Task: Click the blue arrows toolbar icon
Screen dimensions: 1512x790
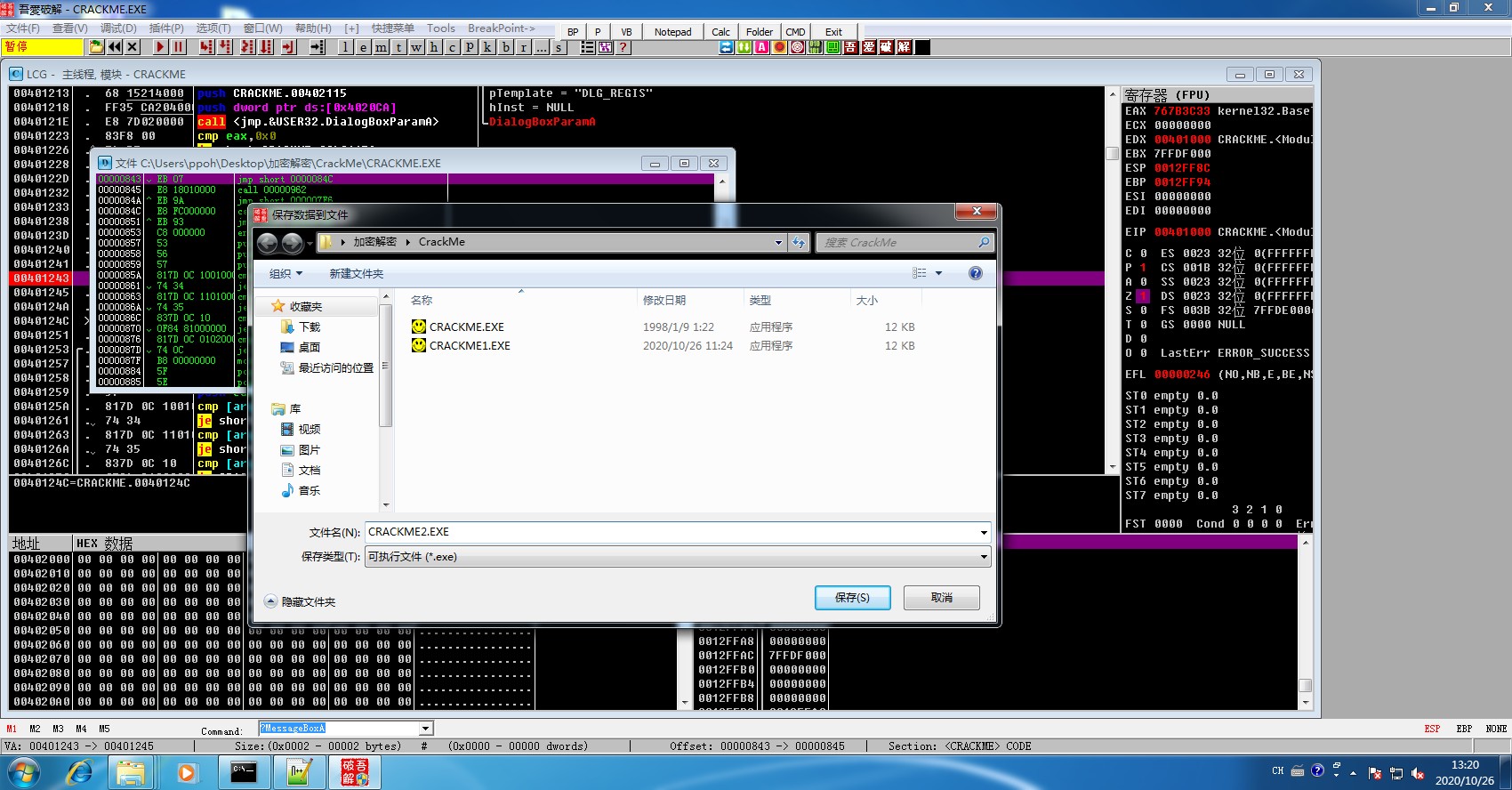Action: [727, 47]
